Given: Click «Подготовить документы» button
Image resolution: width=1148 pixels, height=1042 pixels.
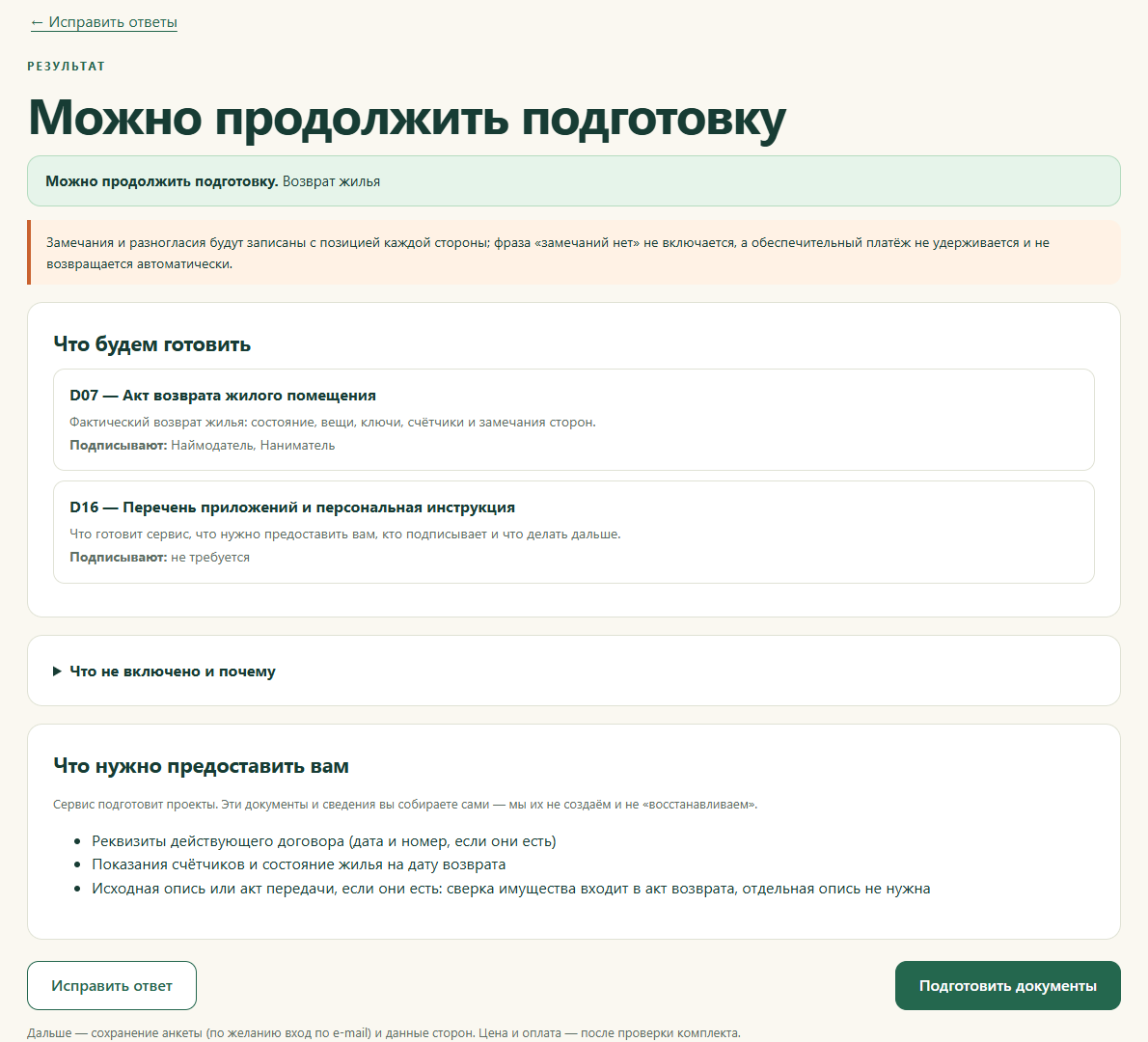Looking at the screenshot, I should click(1007, 986).
